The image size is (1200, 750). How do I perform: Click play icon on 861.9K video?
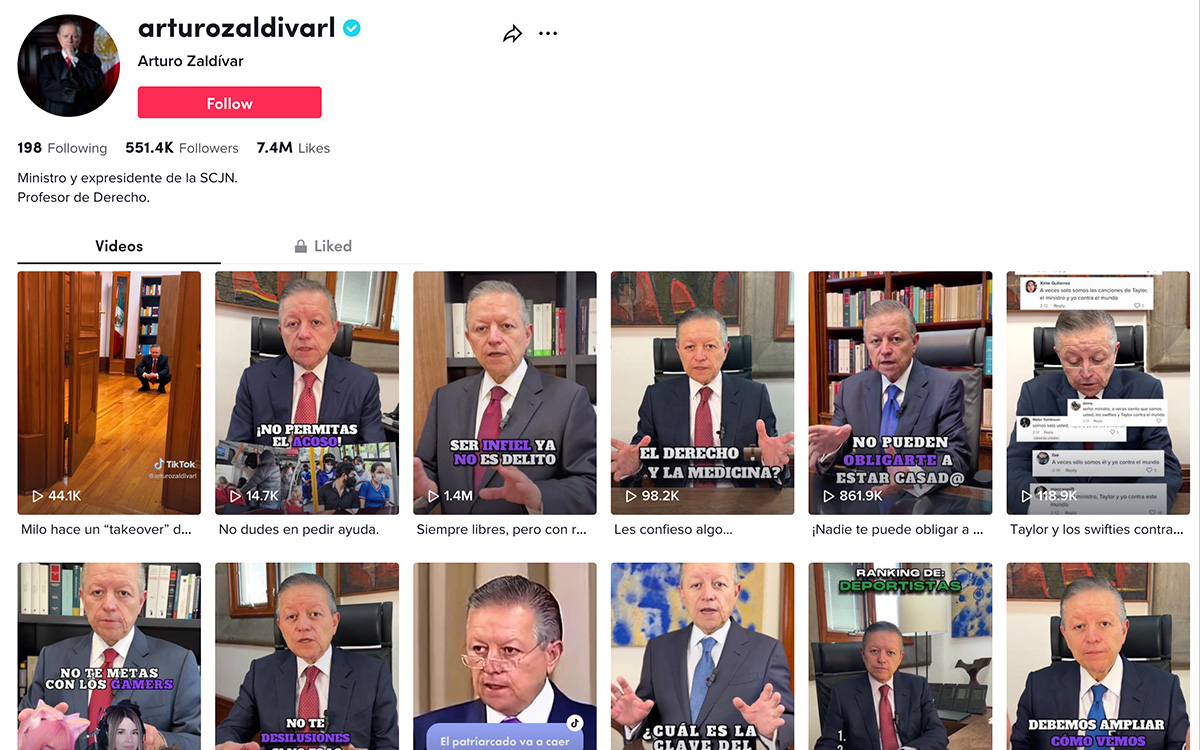click(830, 496)
